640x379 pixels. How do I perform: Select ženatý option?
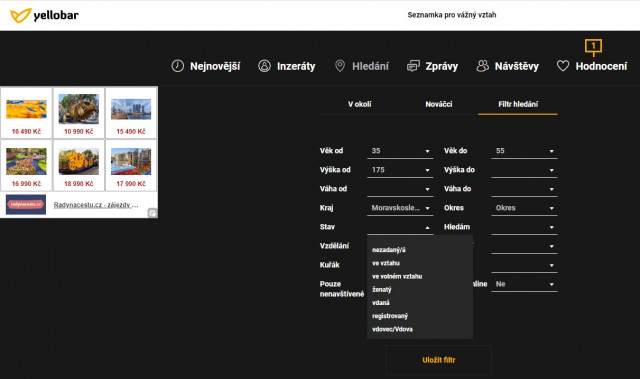(x=420, y=290)
